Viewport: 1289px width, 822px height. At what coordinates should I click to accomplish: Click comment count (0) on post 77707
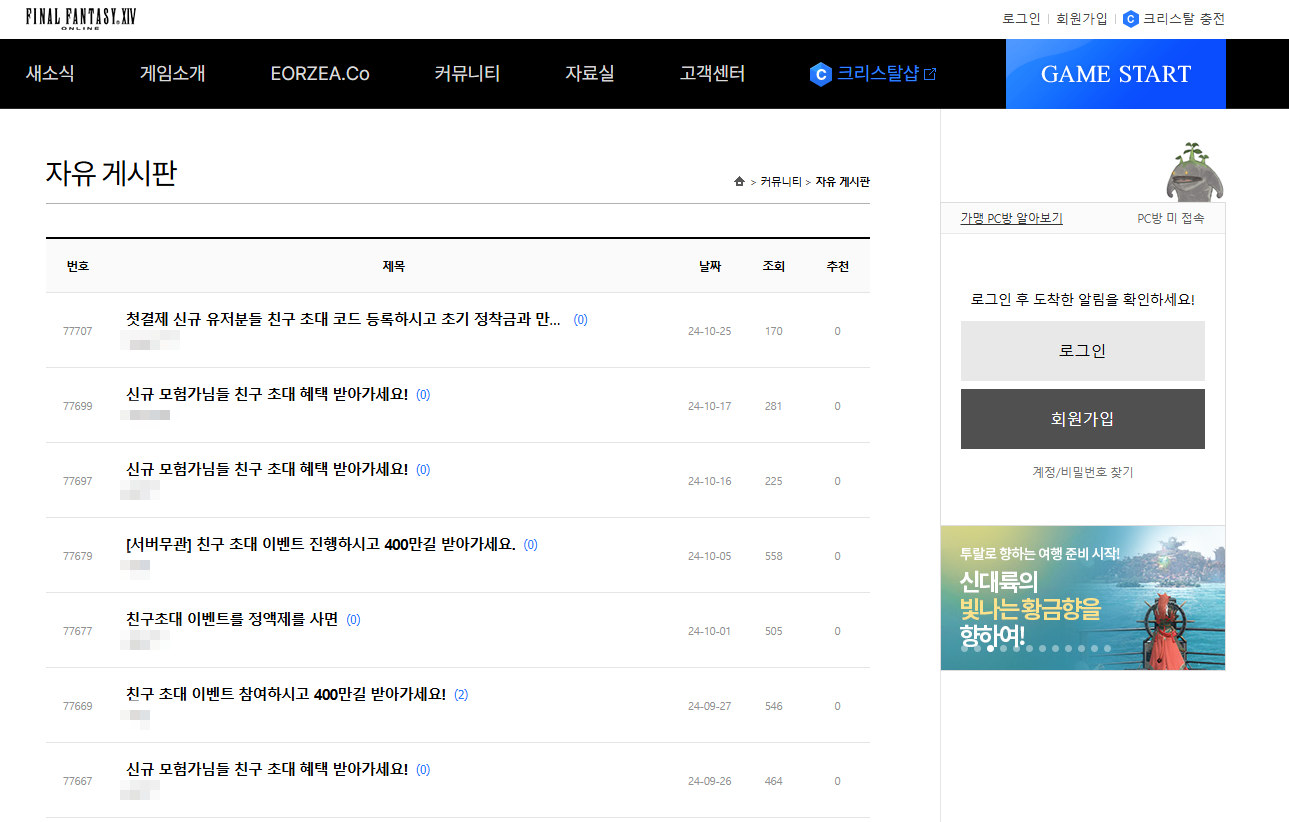click(581, 320)
